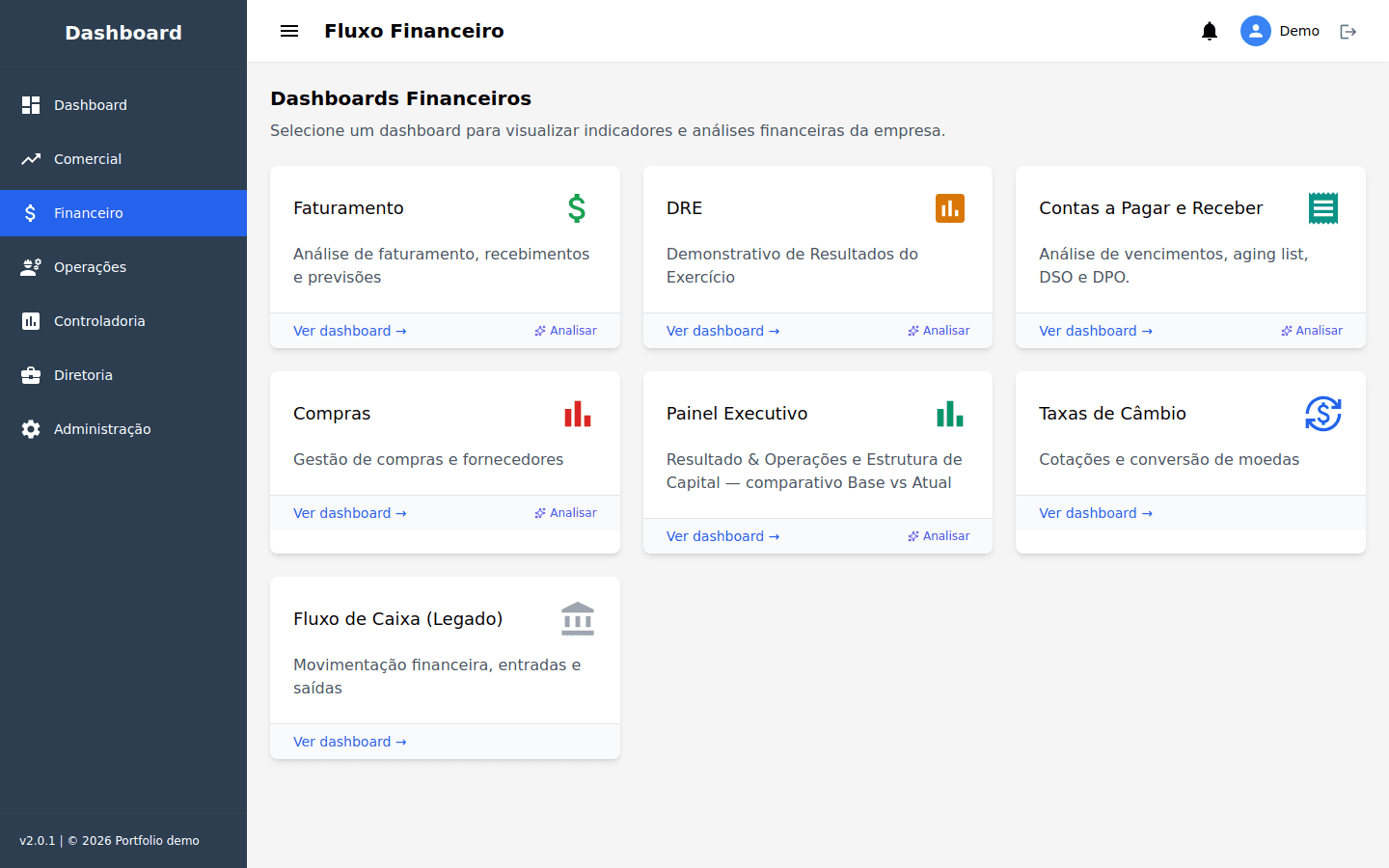Click the Fluxo de Caixa (Legado) title
1389x868 pixels.
pyautogui.click(x=397, y=619)
